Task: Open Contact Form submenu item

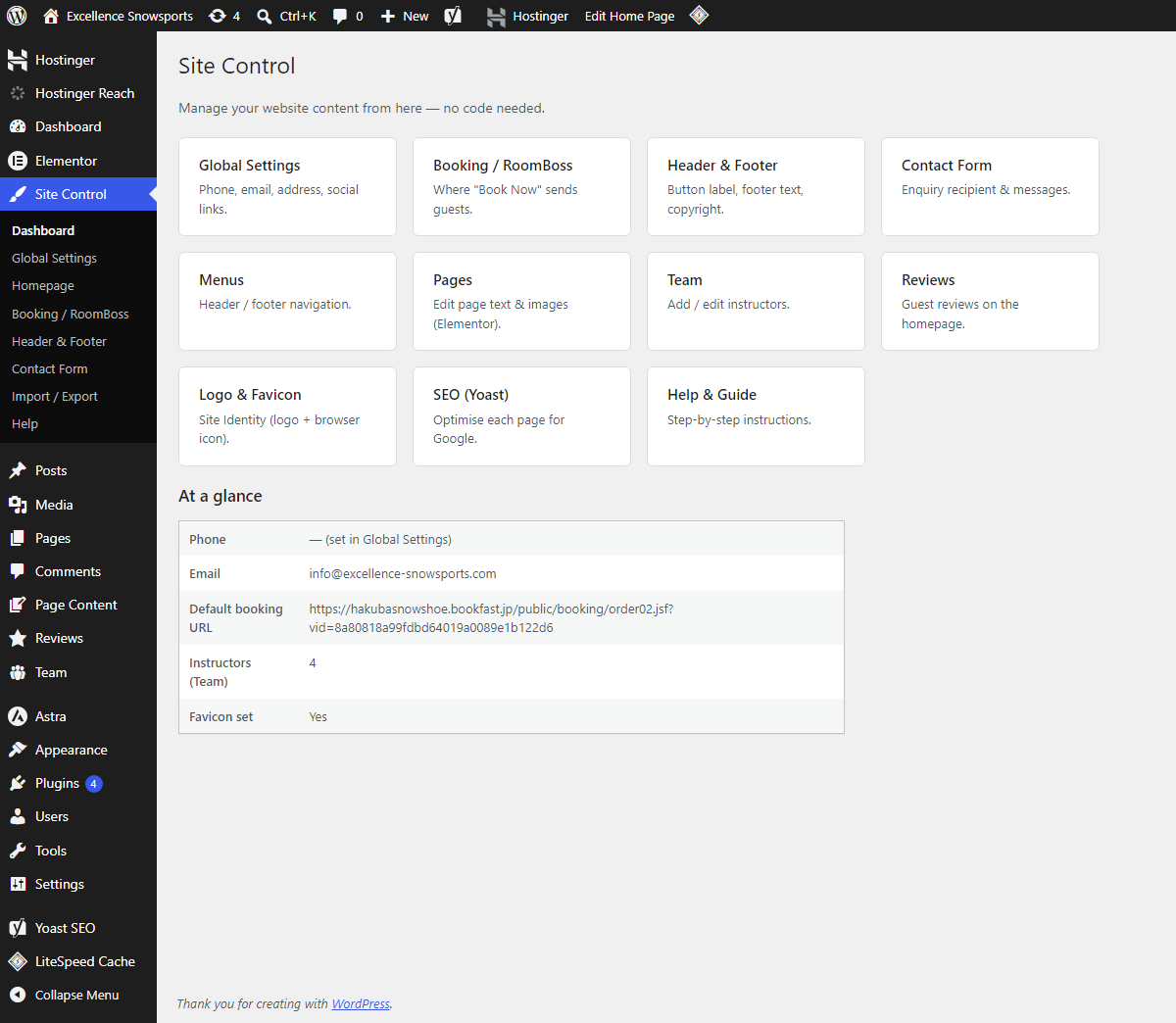Action: pos(50,368)
